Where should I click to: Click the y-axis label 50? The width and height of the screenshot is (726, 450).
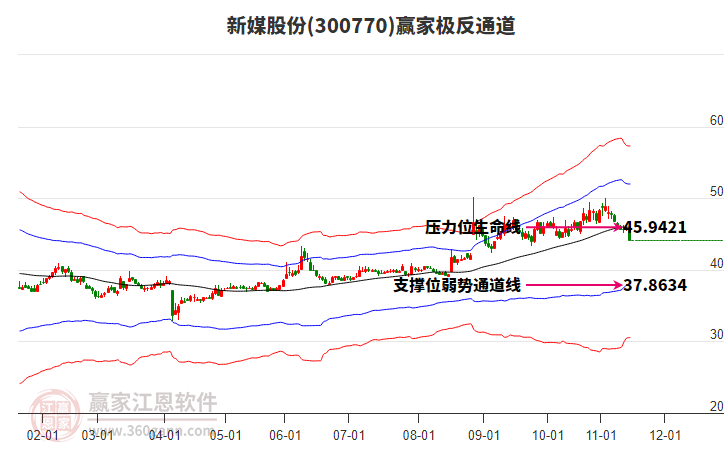(716, 192)
